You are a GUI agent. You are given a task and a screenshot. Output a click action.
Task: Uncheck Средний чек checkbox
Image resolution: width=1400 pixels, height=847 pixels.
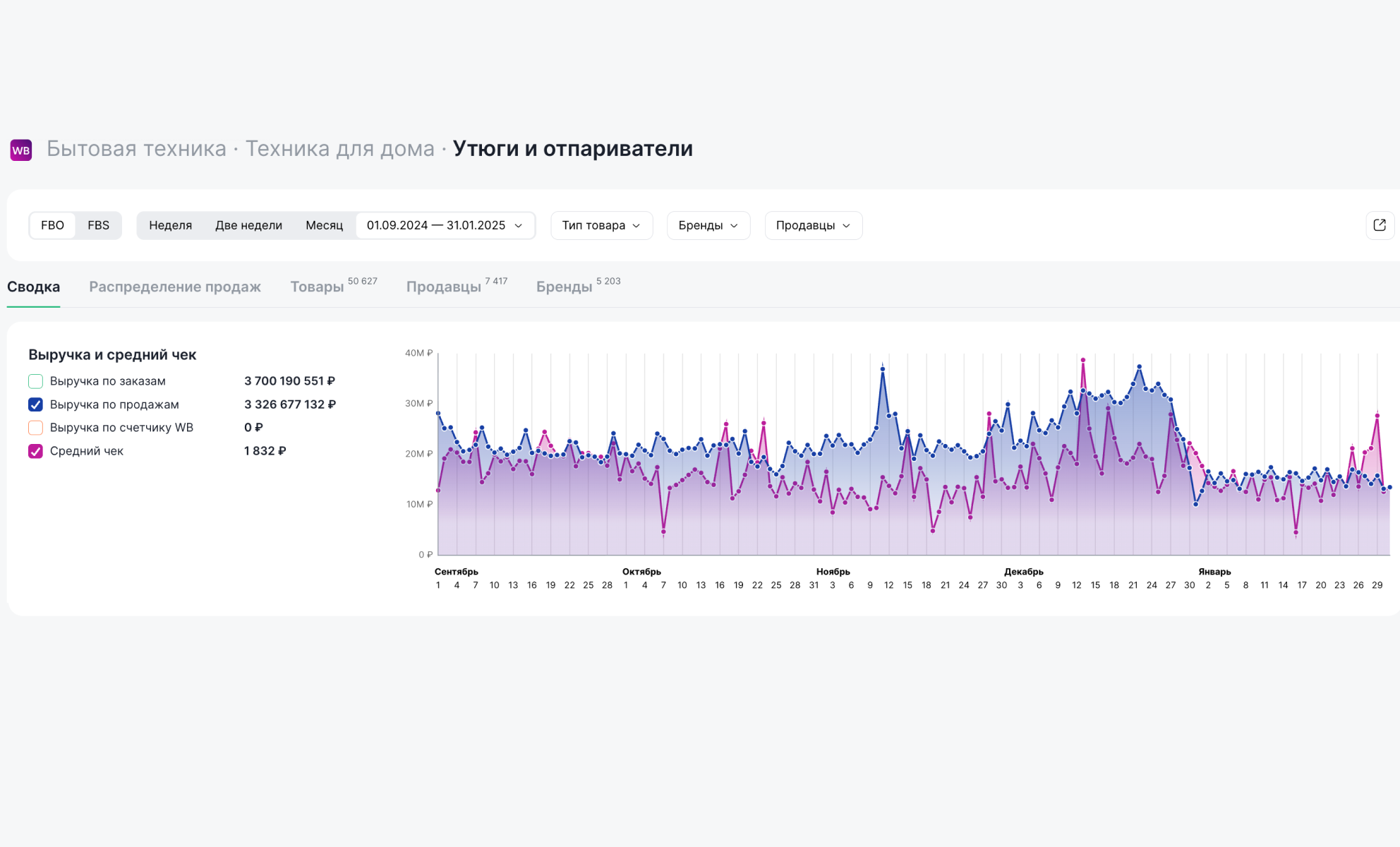click(x=35, y=451)
